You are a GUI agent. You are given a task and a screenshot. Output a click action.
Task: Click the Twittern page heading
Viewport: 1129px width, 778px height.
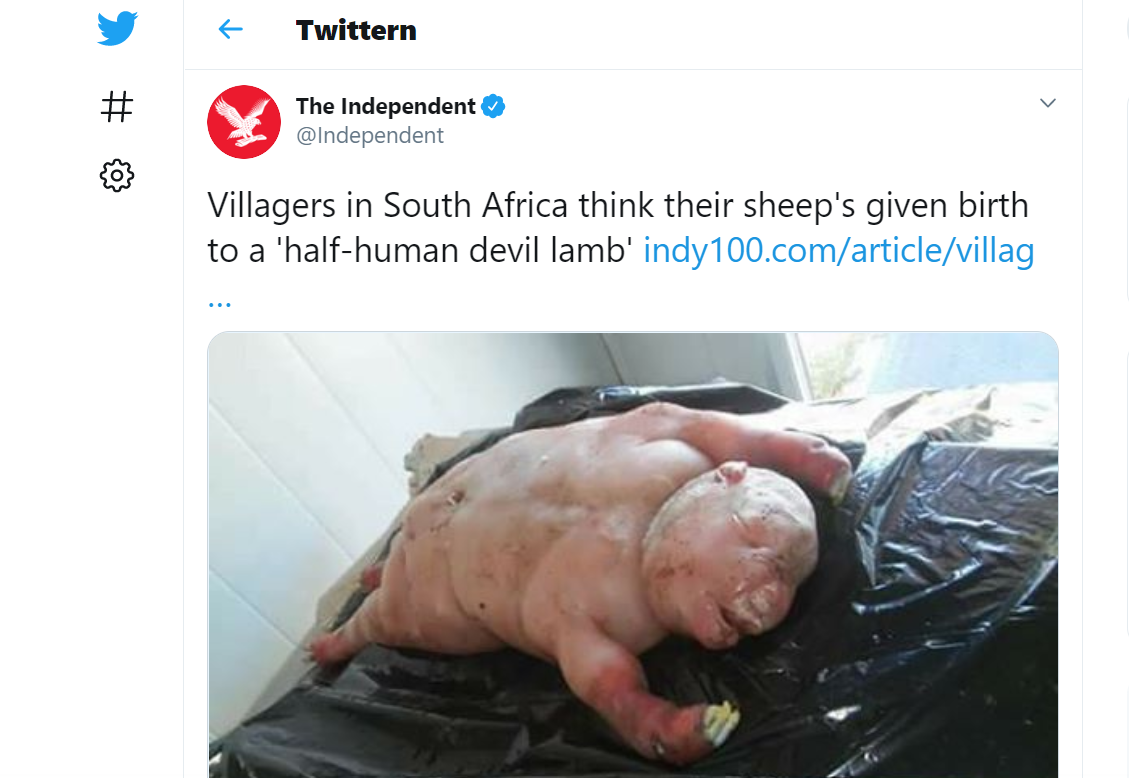[x=356, y=31]
